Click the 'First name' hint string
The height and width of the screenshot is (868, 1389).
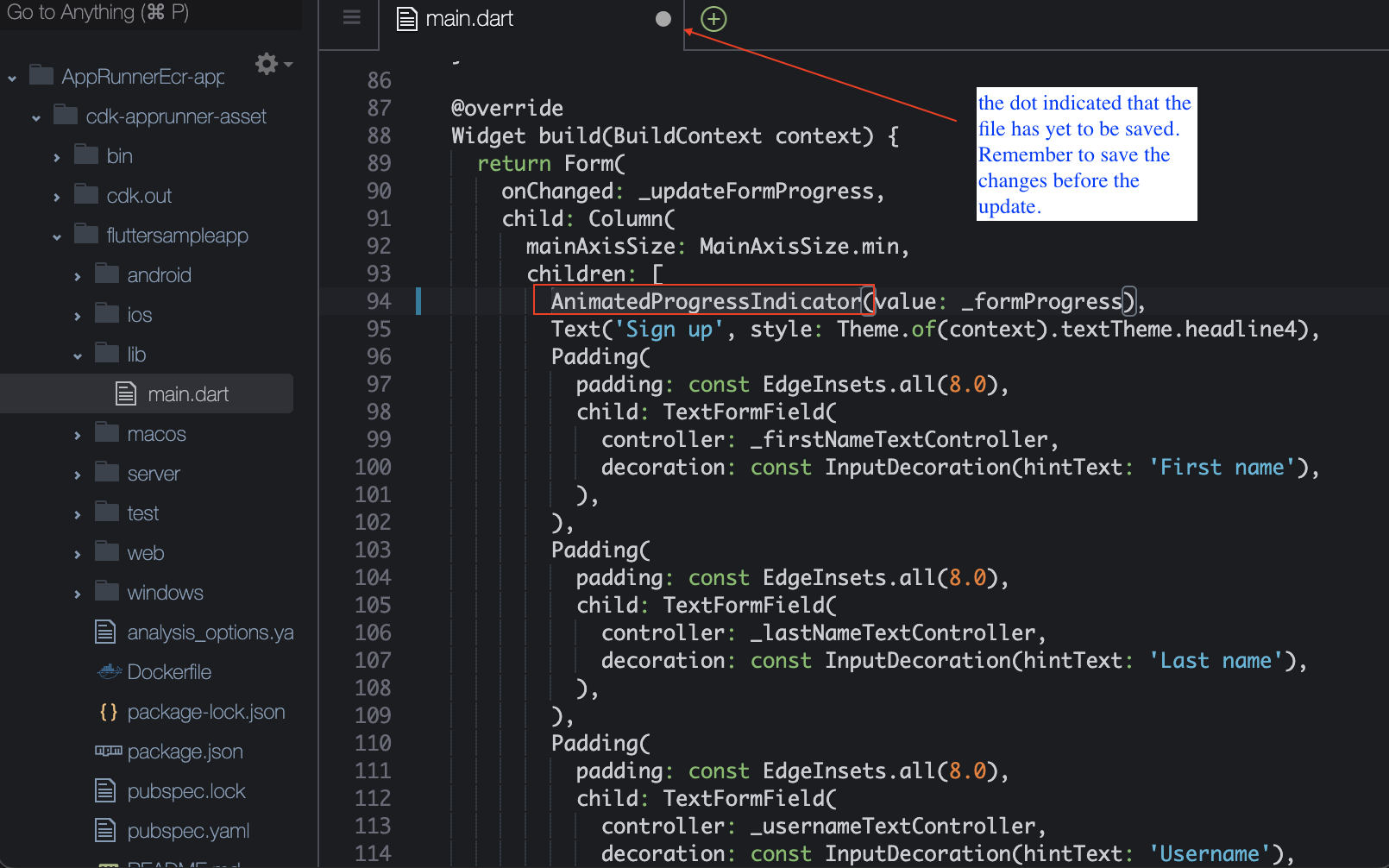coord(1222,467)
